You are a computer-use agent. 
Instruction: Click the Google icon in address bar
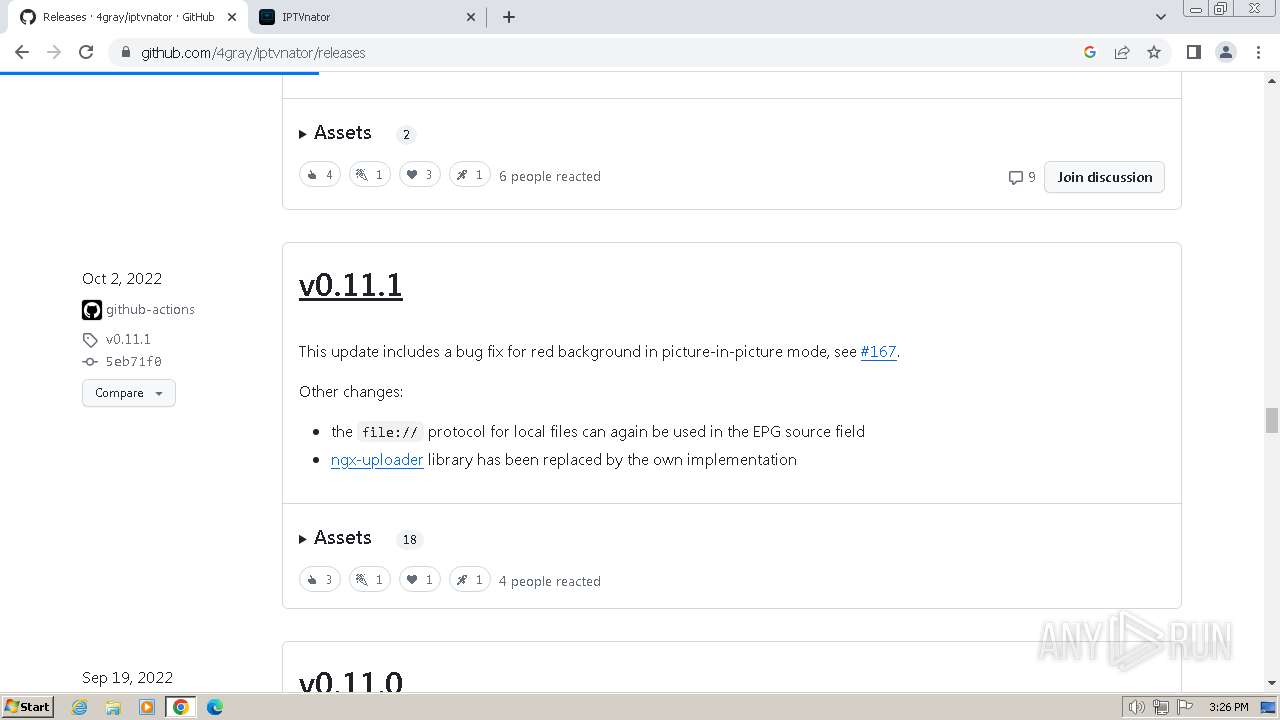pyautogui.click(x=1090, y=52)
